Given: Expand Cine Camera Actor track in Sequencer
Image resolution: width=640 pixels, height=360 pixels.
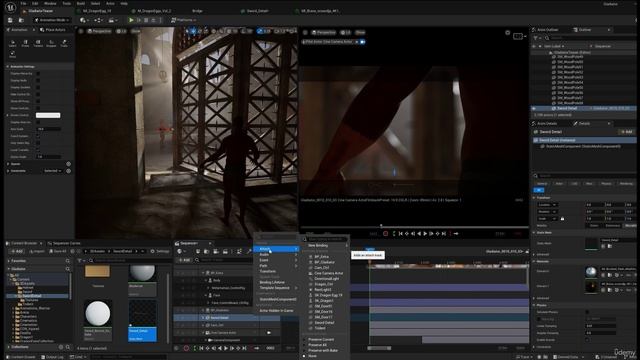Looking at the screenshot, I should point(203,333).
